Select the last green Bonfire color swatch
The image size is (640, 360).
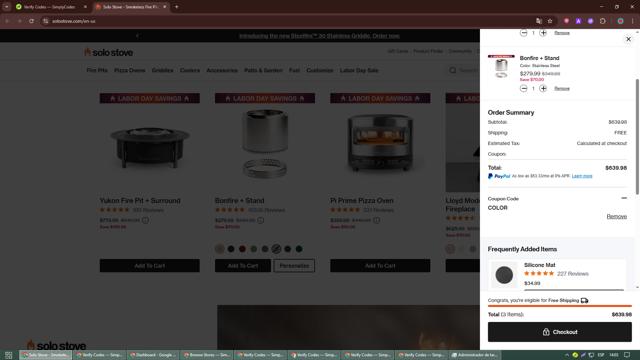pos(299,249)
